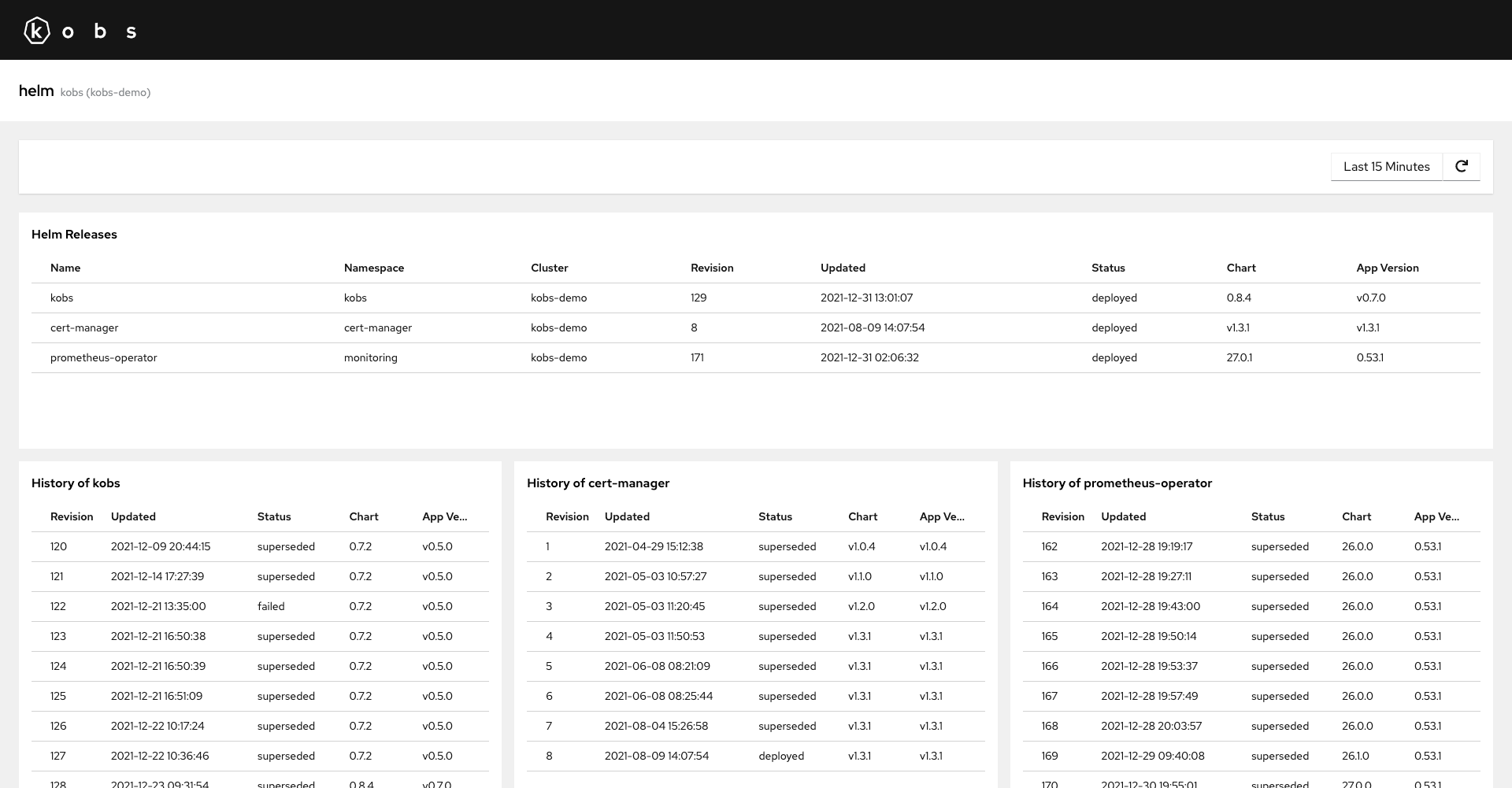Click app version v0.7.0 in Helm Releases
The width and height of the screenshot is (1512, 788).
(x=1371, y=298)
